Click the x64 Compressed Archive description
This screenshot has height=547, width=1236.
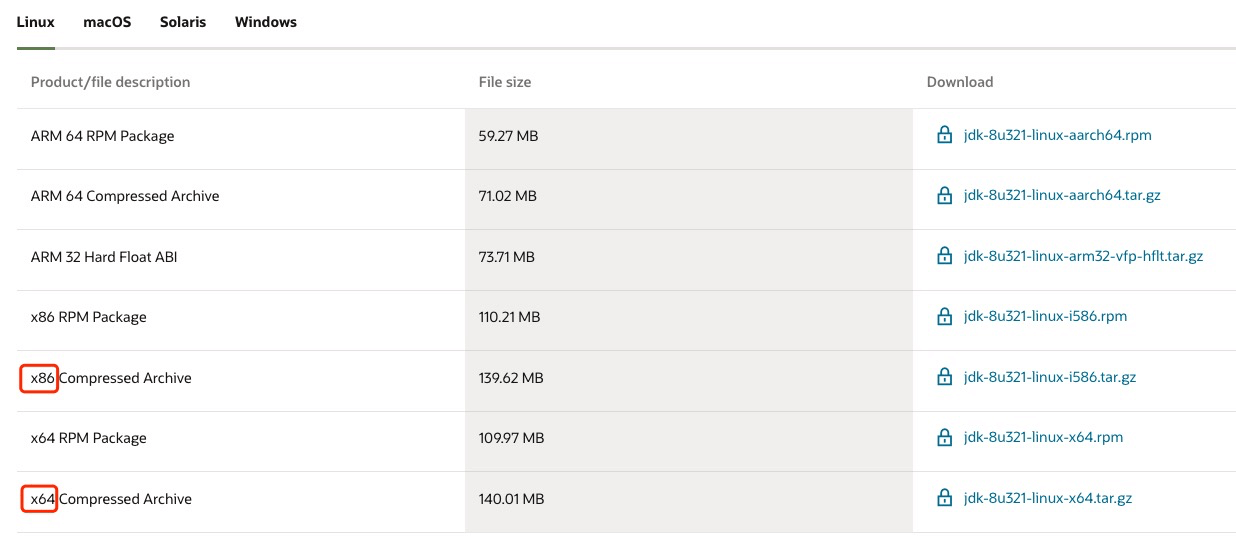(x=111, y=499)
